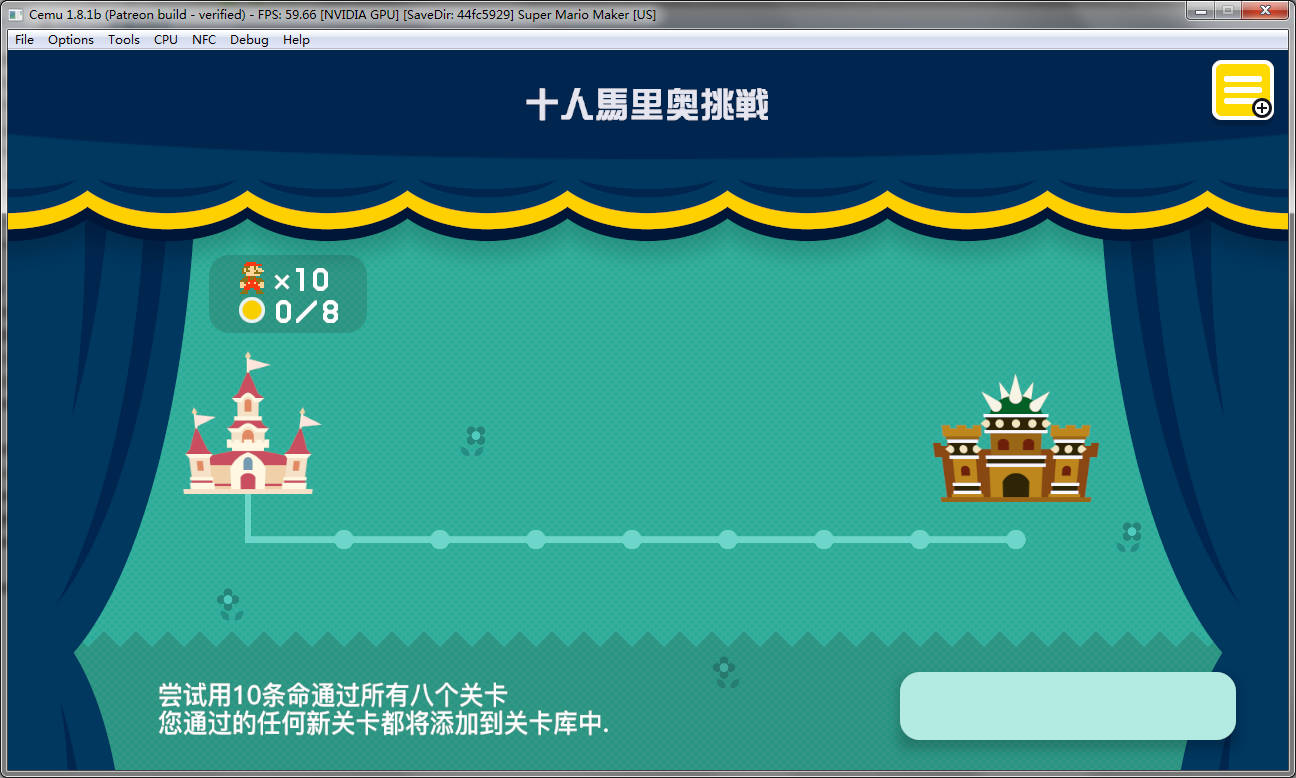Open the Debug menu

point(248,39)
